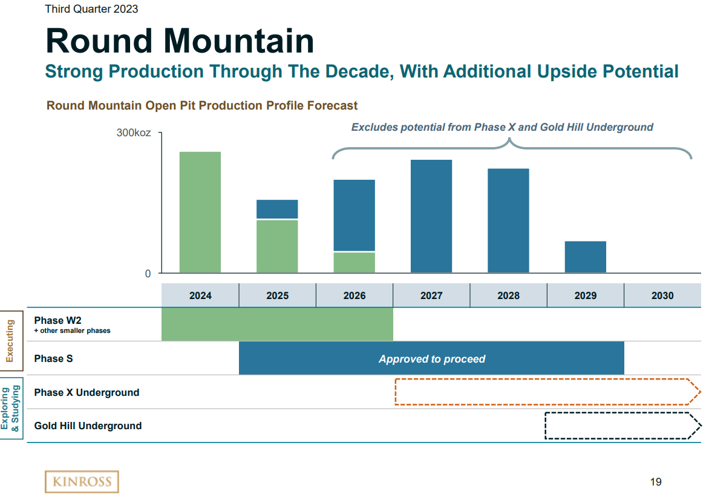Click the page number 19
The height and width of the screenshot is (500, 709).
tap(656, 482)
